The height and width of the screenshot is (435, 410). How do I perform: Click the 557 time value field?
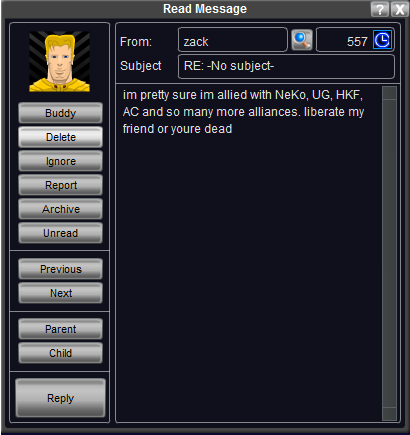(x=344, y=40)
